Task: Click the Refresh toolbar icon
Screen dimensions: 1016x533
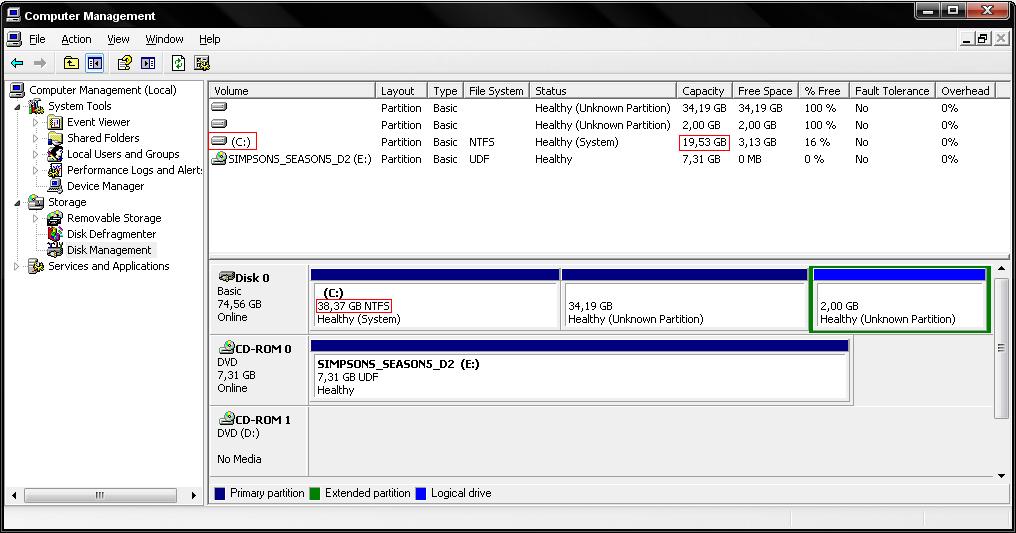Action: coord(178,63)
